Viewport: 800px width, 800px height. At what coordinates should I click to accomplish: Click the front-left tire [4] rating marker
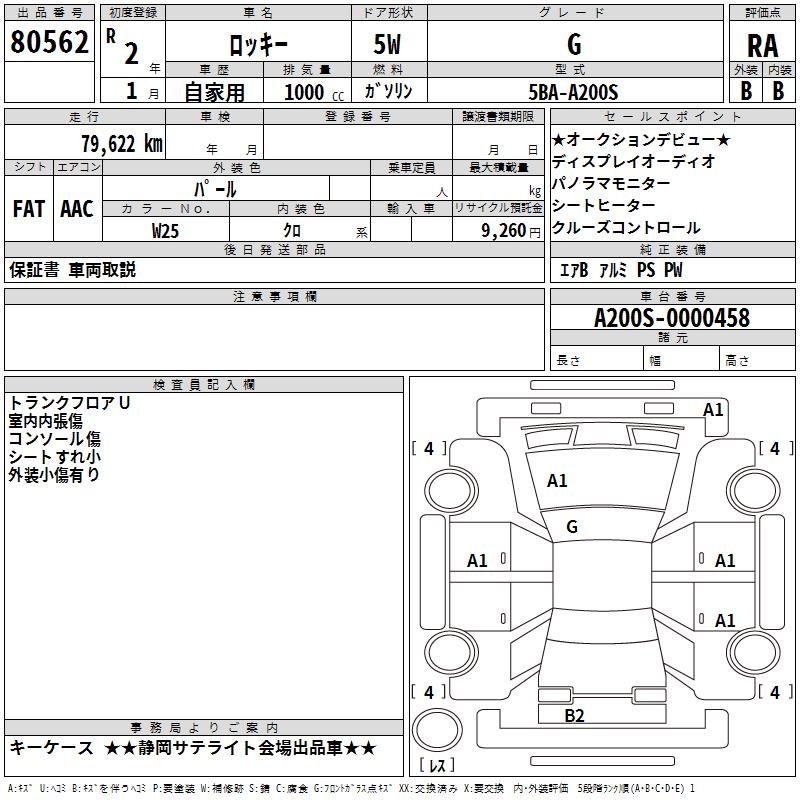pos(429,449)
